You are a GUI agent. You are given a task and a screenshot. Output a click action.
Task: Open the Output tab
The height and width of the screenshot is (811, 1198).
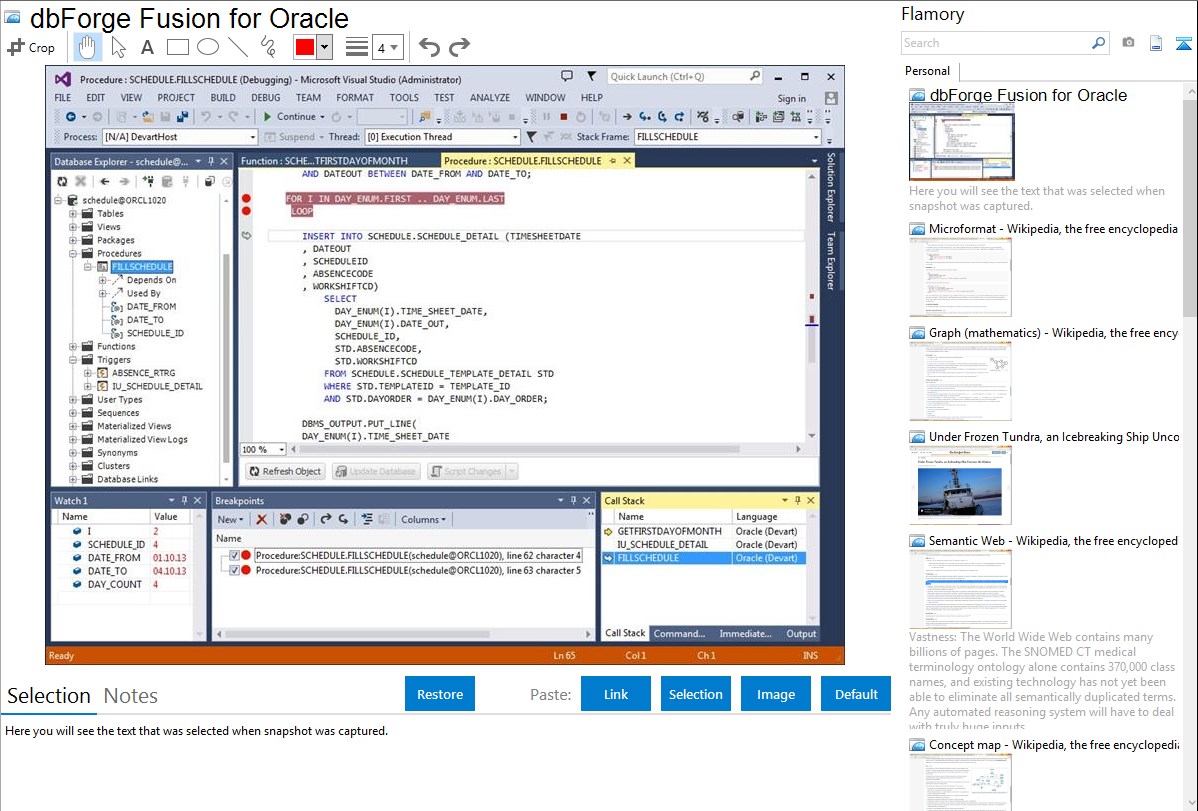tap(801, 634)
